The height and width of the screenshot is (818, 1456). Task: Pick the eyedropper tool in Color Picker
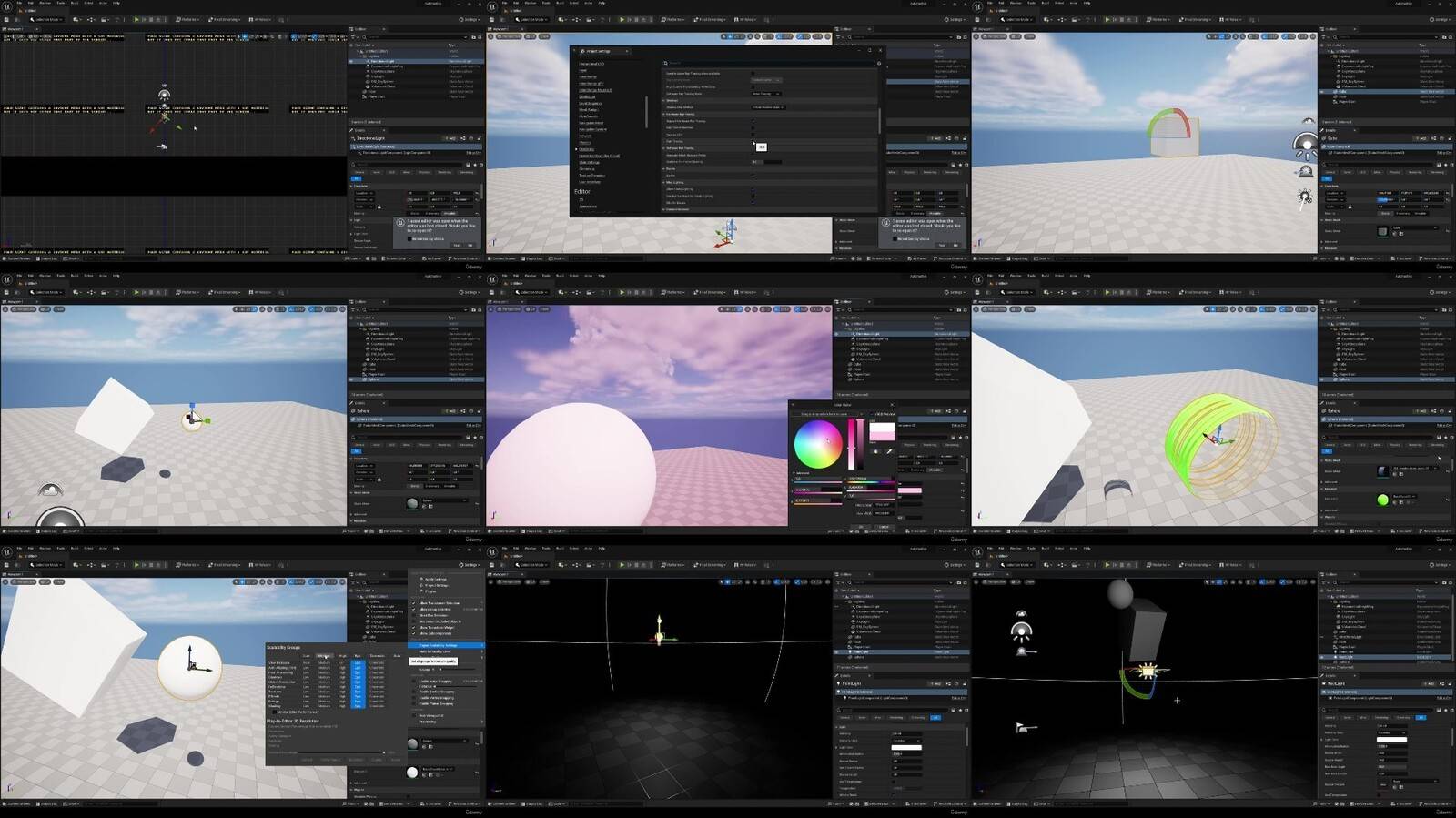[x=889, y=451]
